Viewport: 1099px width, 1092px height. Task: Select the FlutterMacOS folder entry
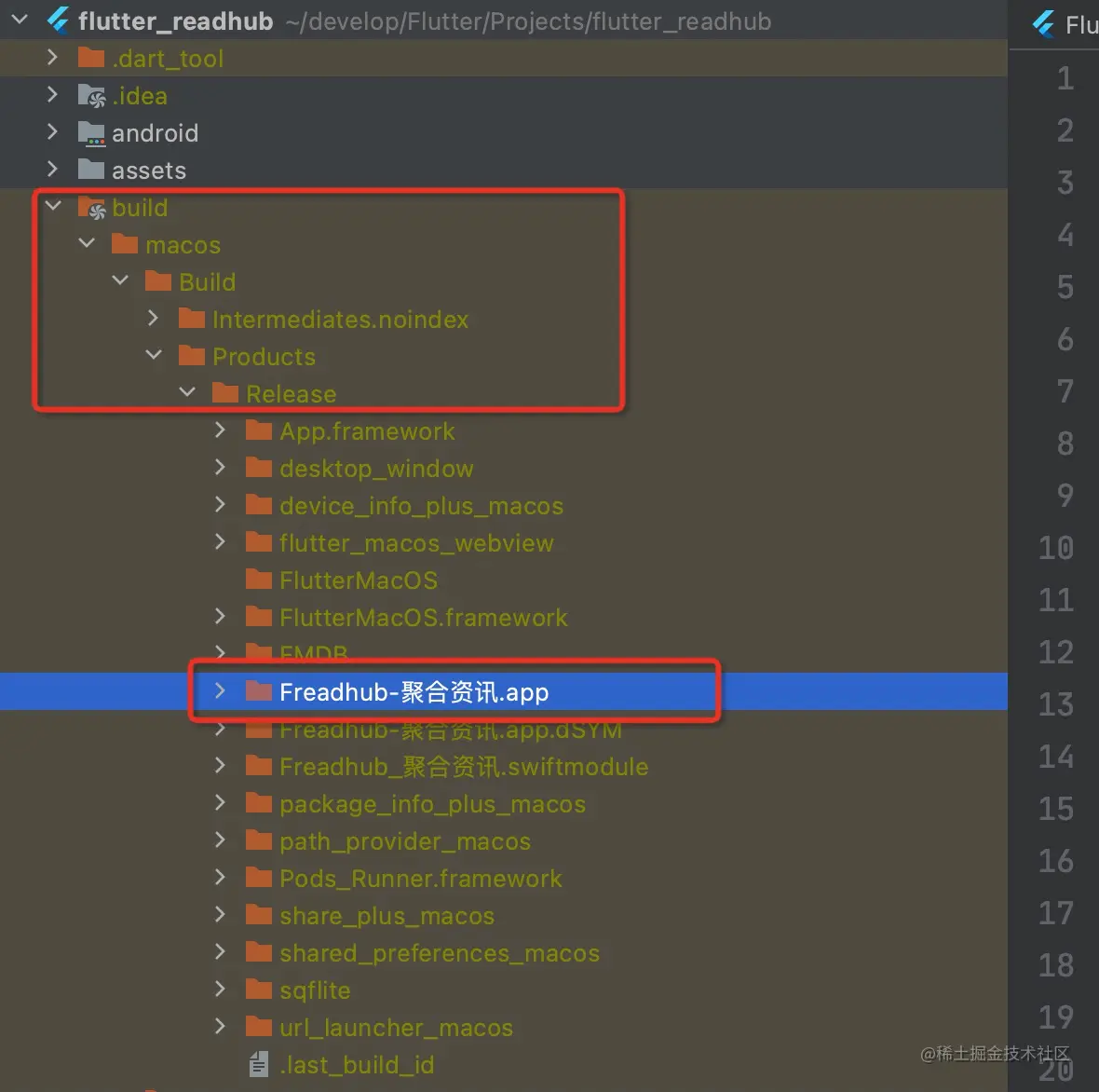(359, 580)
